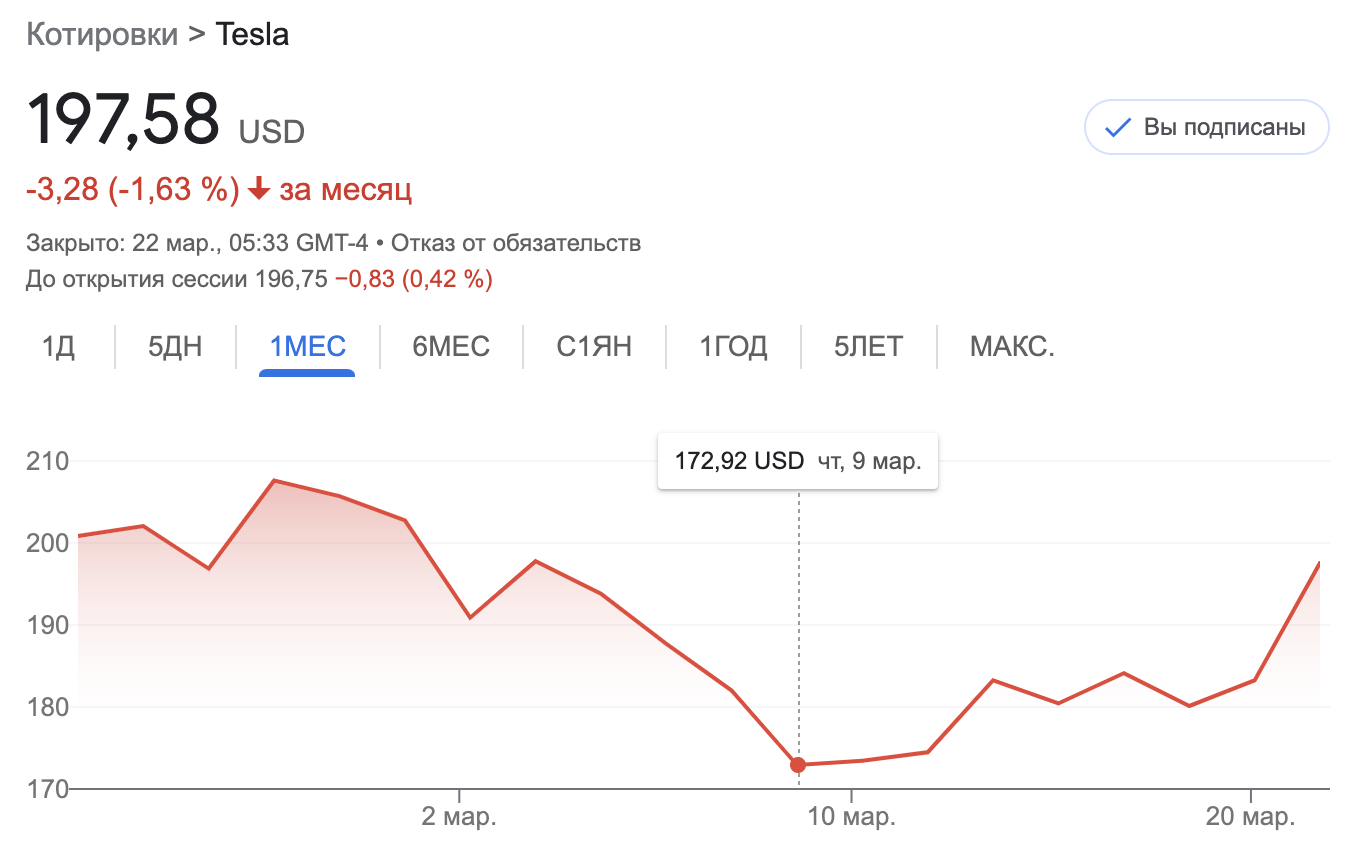
Task: Click the "Tesla" breadcrumb title
Action: tap(252, 35)
